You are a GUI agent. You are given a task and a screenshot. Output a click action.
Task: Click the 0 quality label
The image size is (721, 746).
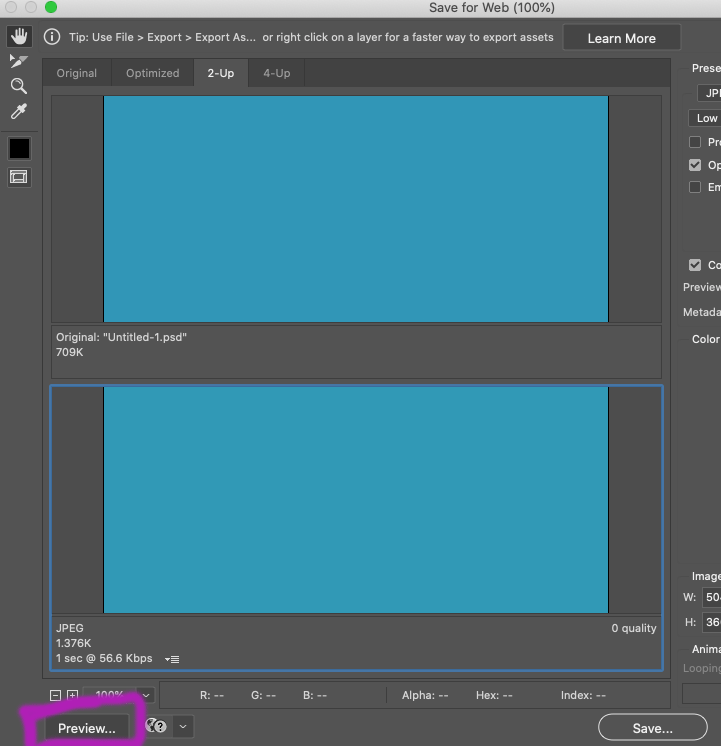(x=634, y=628)
